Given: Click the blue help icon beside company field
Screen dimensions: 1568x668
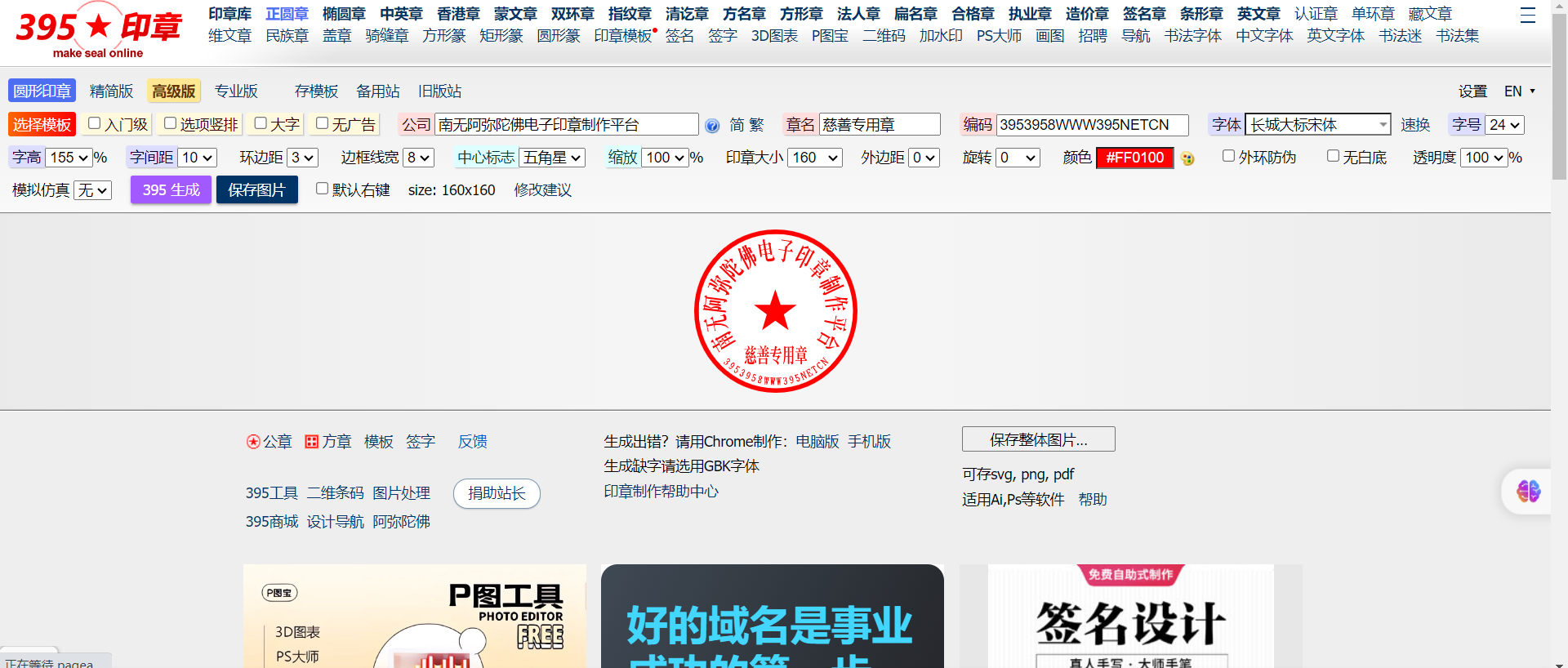Looking at the screenshot, I should click(x=712, y=126).
